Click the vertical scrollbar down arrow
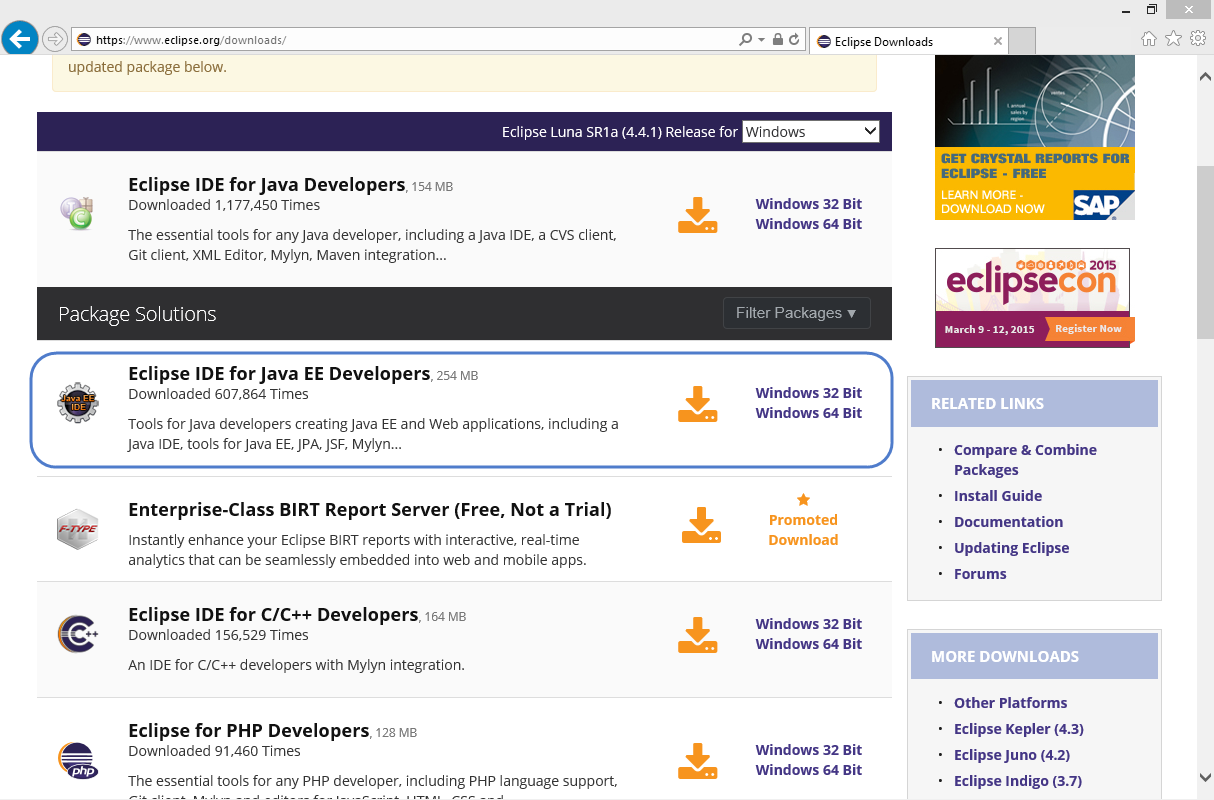1214x800 pixels. [x=1205, y=777]
